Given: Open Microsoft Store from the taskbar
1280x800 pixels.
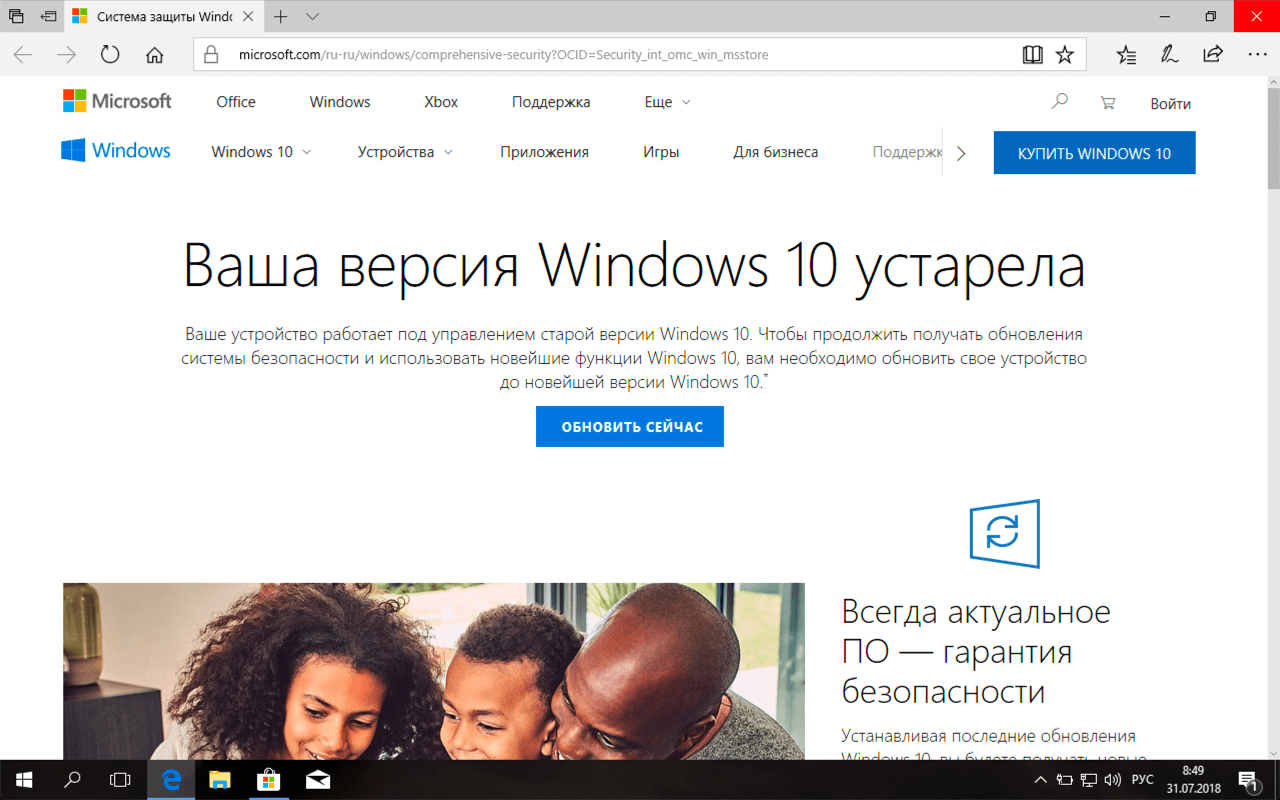Looking at the screenshot, I should click(269, 779).
